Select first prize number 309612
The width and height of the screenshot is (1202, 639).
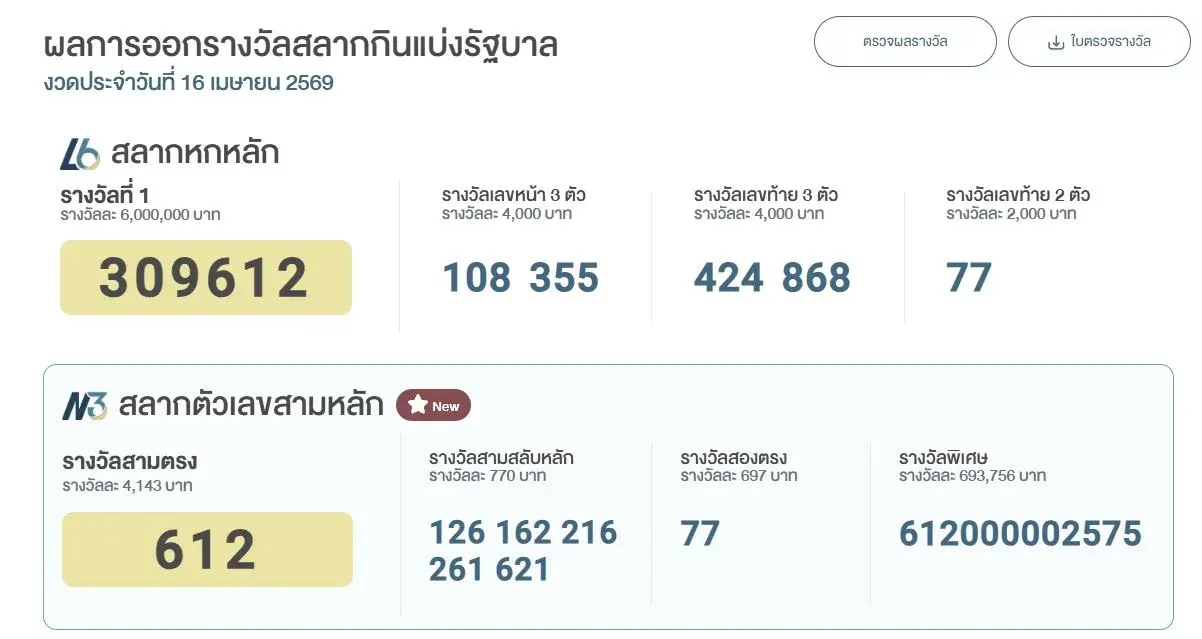[205, 278]
